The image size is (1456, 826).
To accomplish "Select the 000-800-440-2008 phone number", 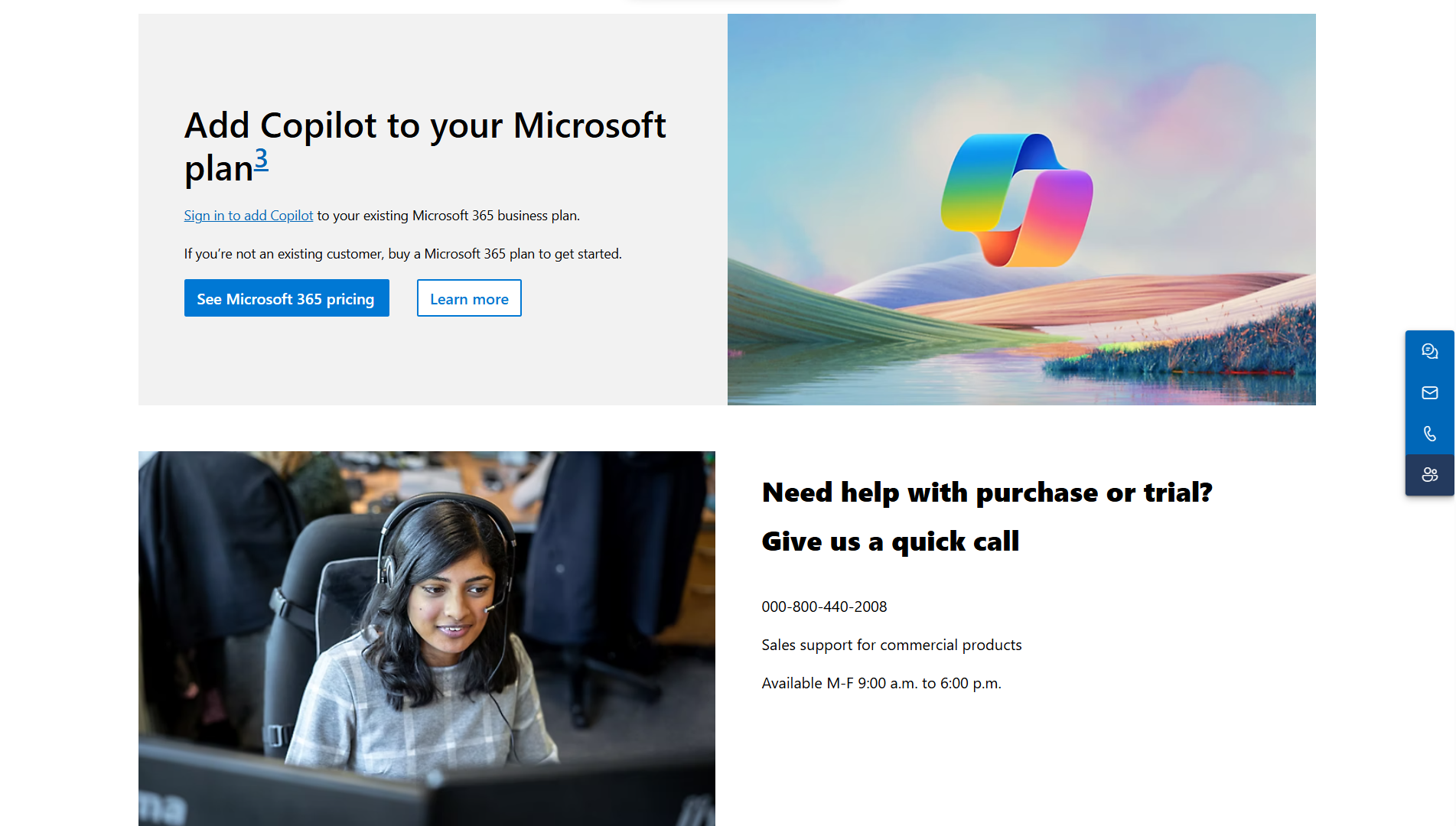I will click(824, 606).
